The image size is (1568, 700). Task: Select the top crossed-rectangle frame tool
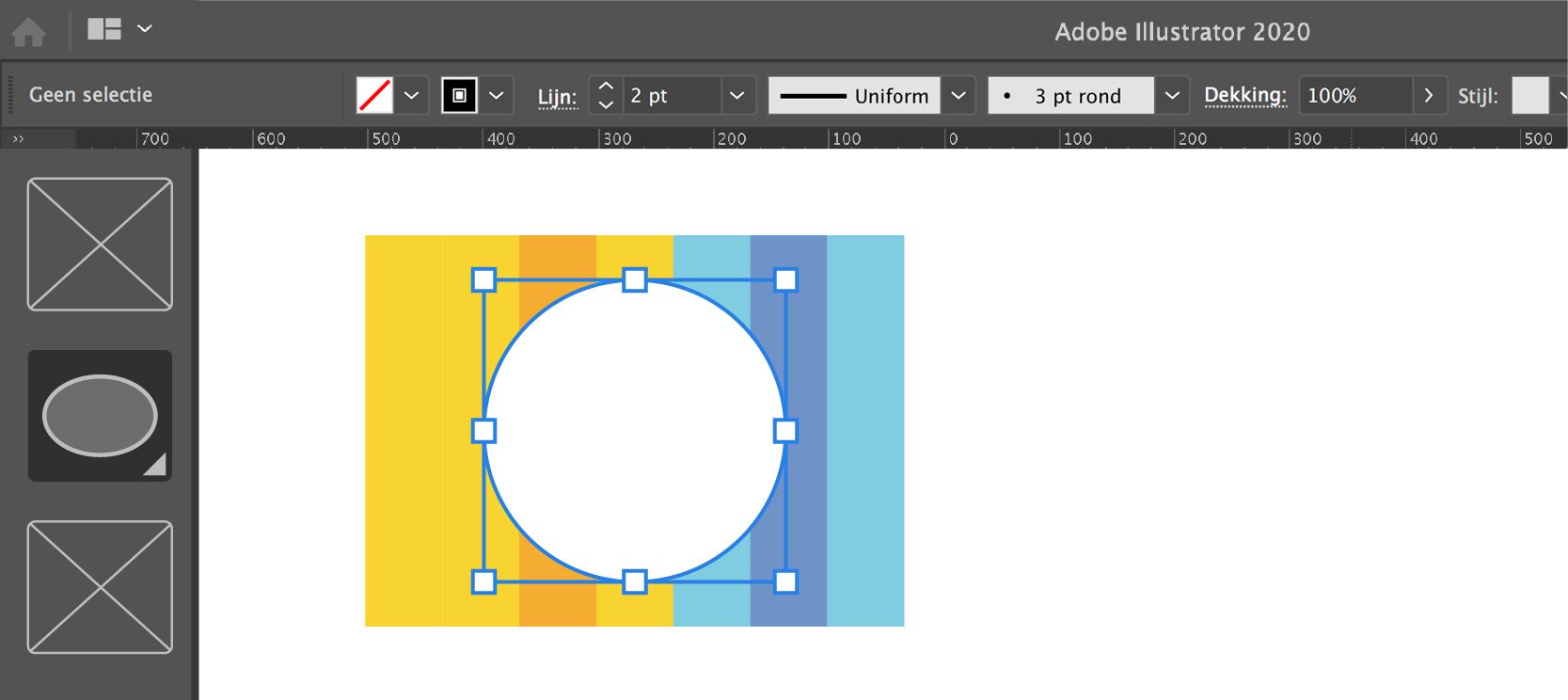pos(100,245)
